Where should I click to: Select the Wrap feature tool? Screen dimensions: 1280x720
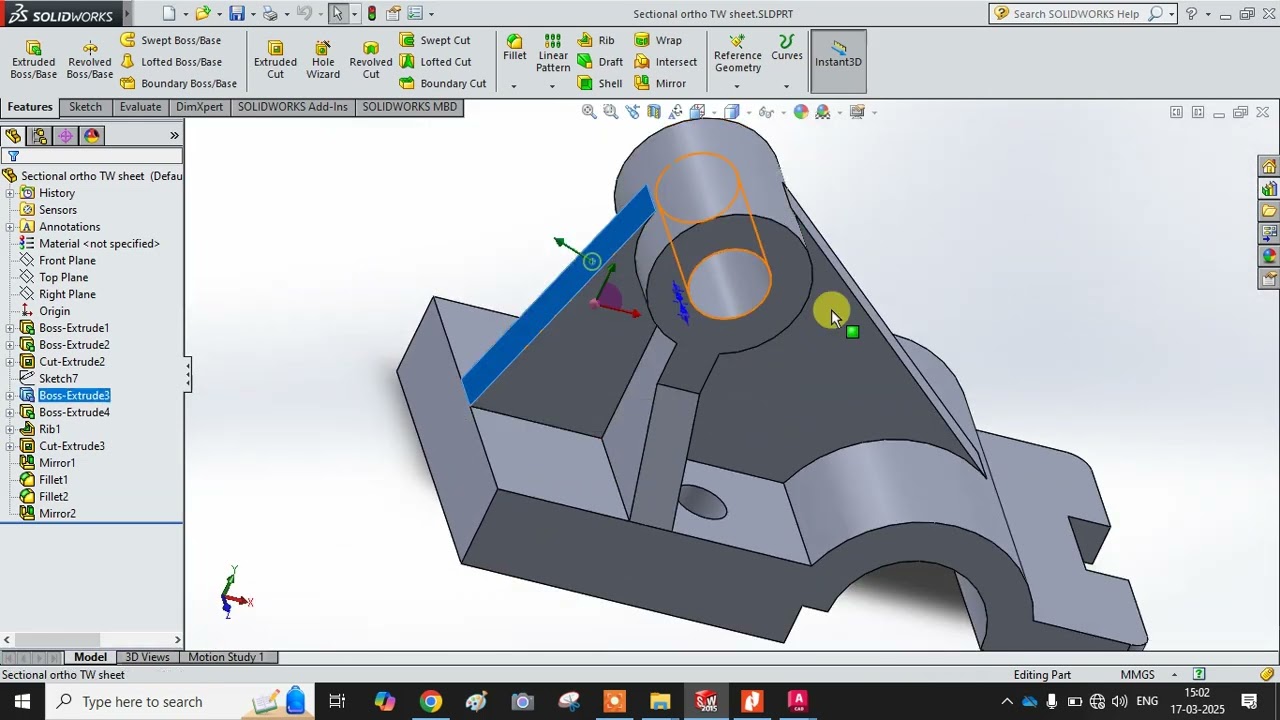(658, 40)
